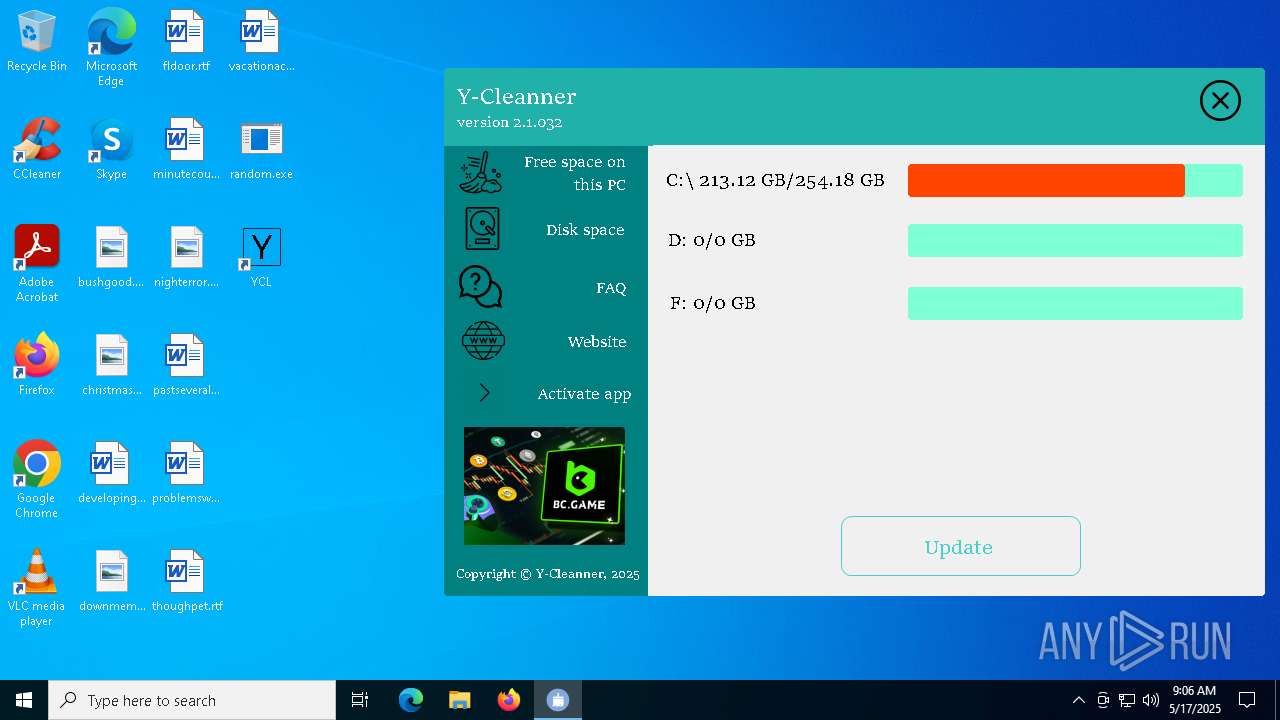Show hidden system tray icons
The width and height of the screenshot is (1280, 720).
click(x=1078, y=700)
